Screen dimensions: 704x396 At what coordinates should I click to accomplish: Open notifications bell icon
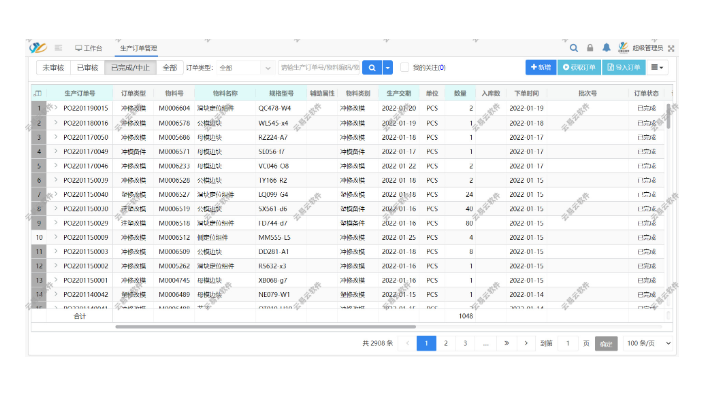point(606,48)
